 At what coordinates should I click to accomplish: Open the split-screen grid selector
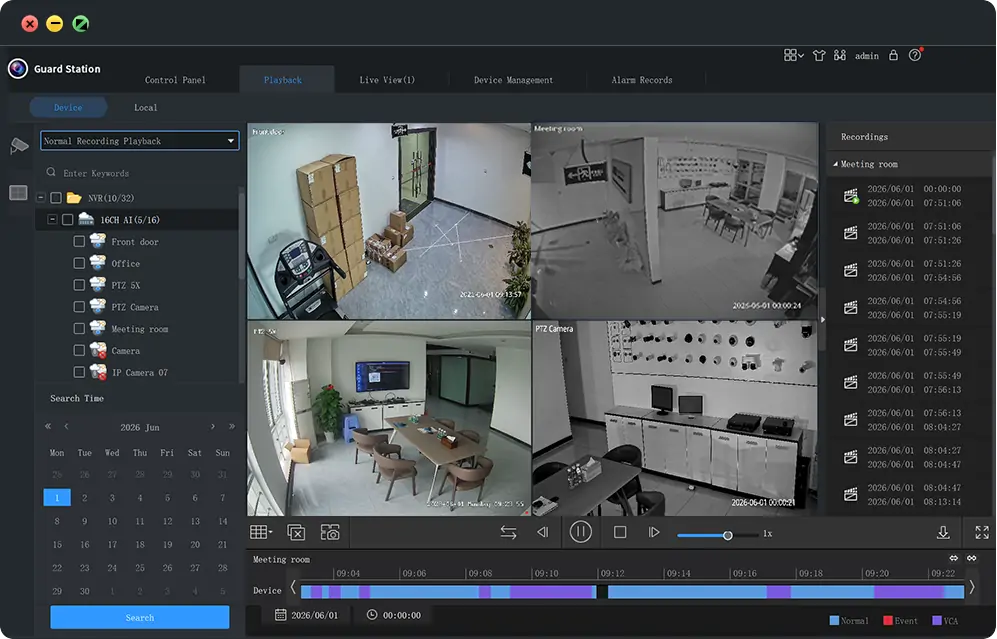click(x=261, y=532)
